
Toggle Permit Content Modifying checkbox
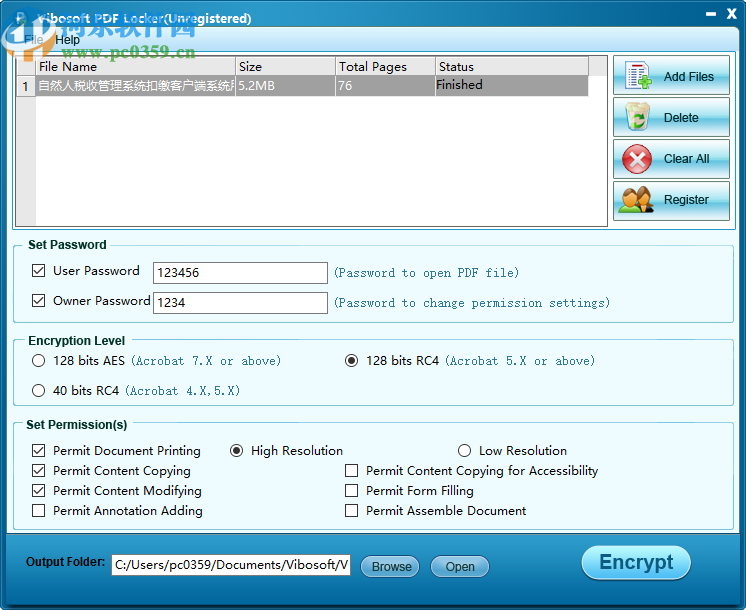39,491
